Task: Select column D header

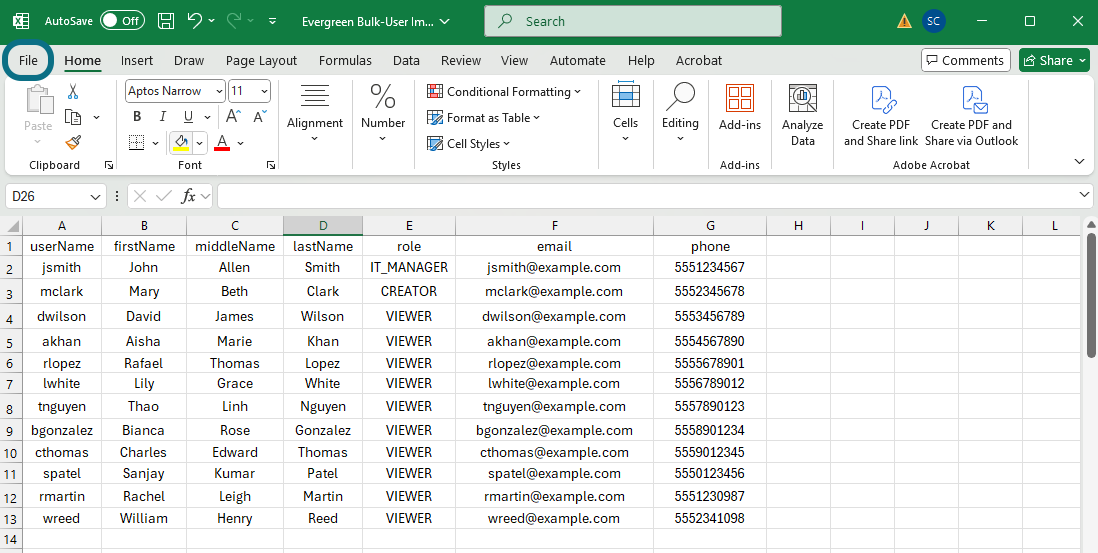Action: click(323, 225)
